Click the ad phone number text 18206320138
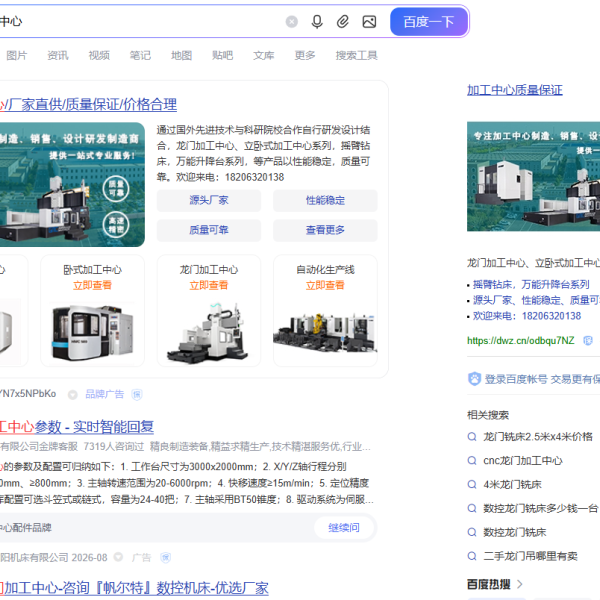Screen dimensions: 600x600 coord(254,178)
